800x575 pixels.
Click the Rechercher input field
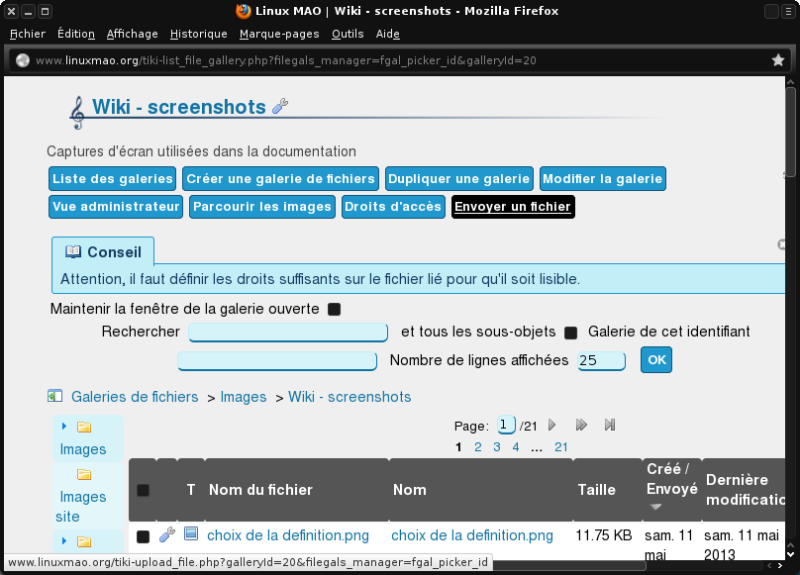[288, 332]
